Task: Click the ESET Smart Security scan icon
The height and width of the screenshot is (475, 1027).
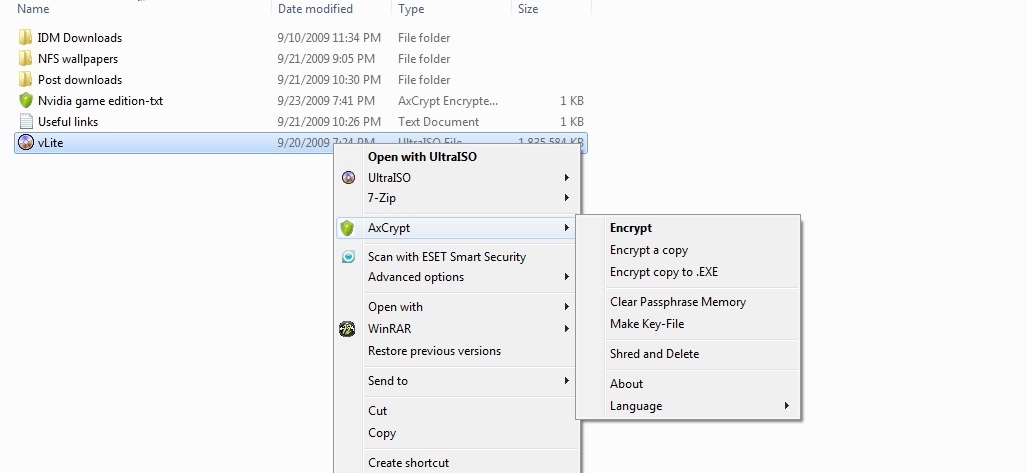Action: 348,257
